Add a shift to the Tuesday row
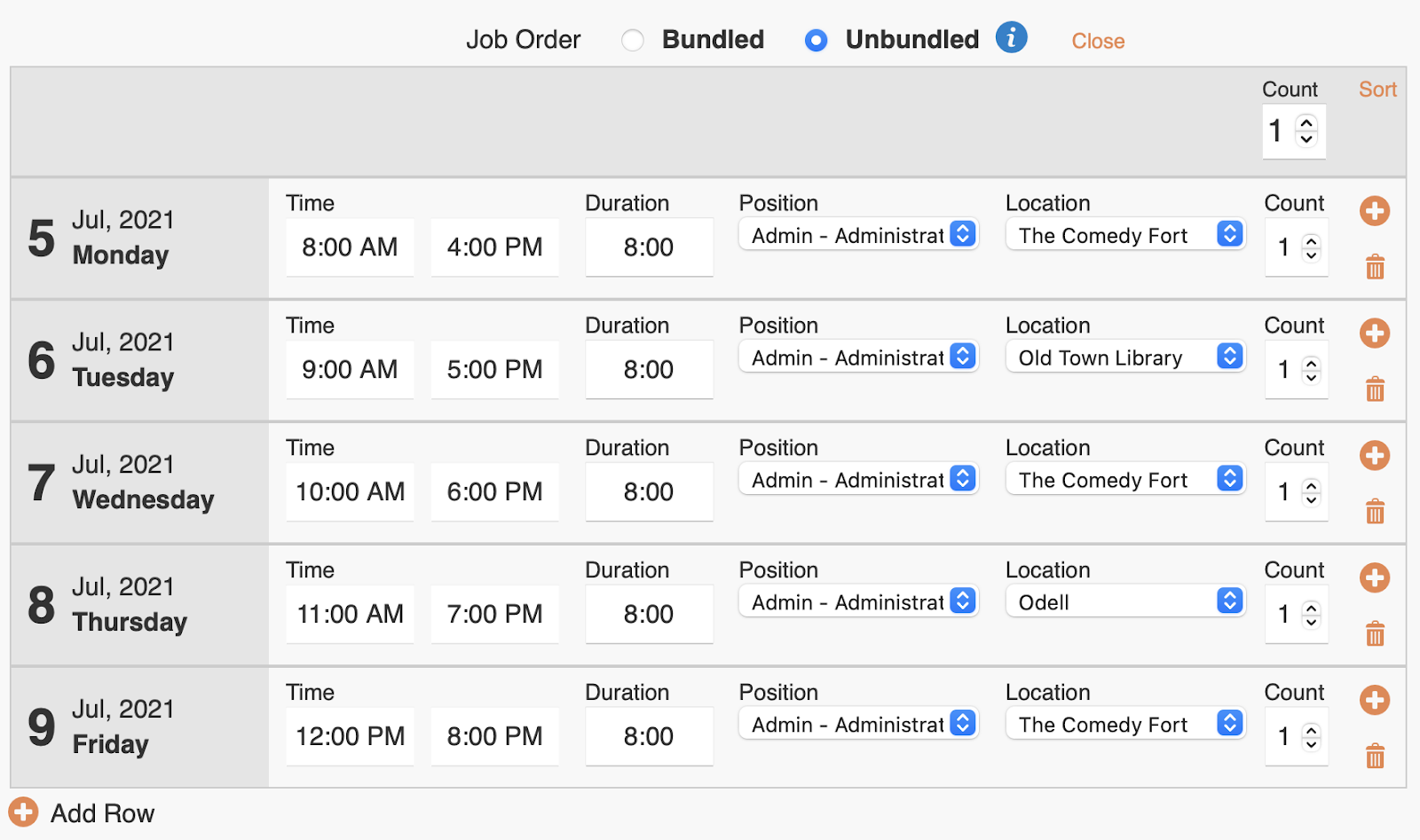The image size is (1420, 840). (1375, 334)
